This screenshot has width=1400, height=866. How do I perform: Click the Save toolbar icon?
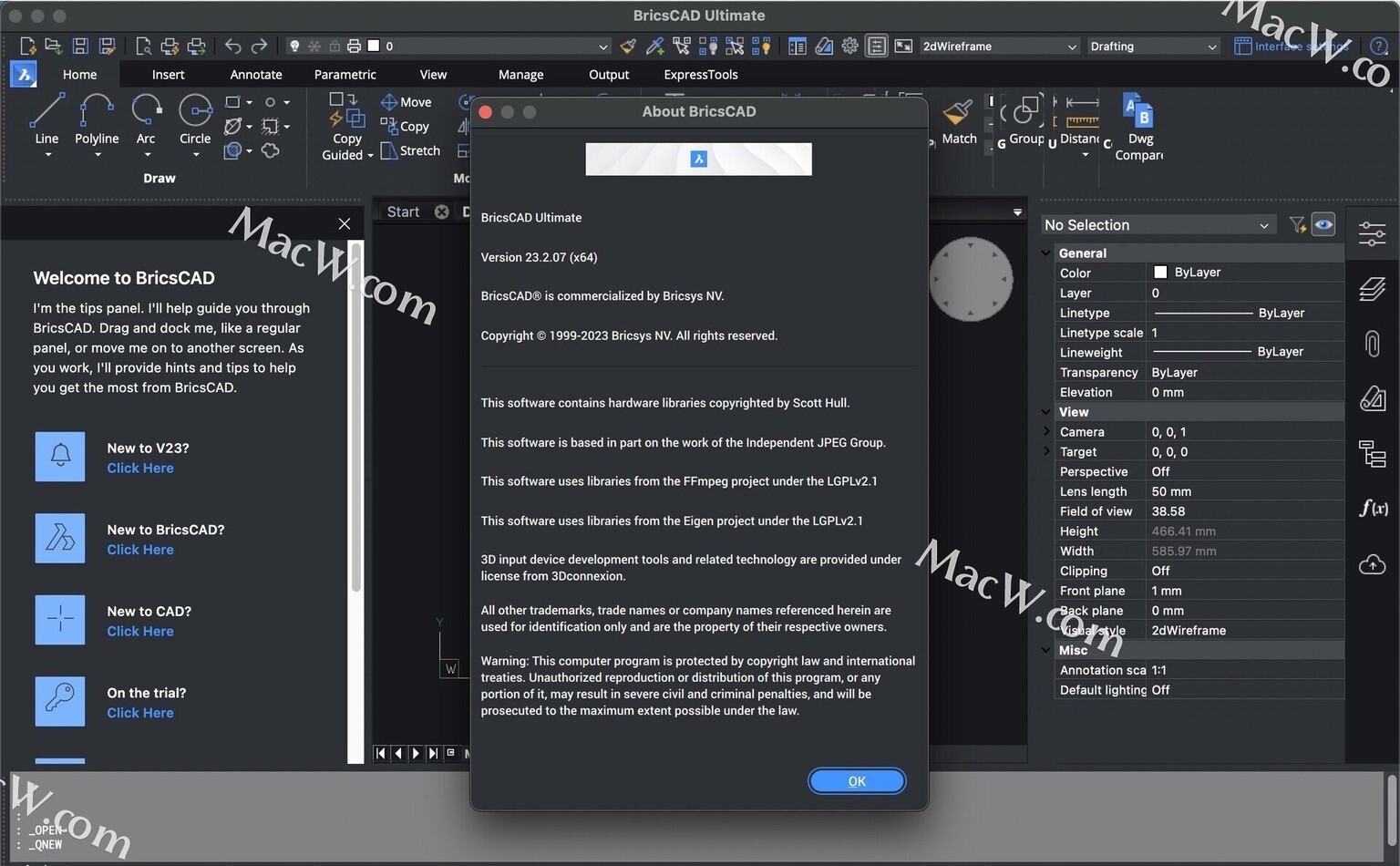[80, 46]
